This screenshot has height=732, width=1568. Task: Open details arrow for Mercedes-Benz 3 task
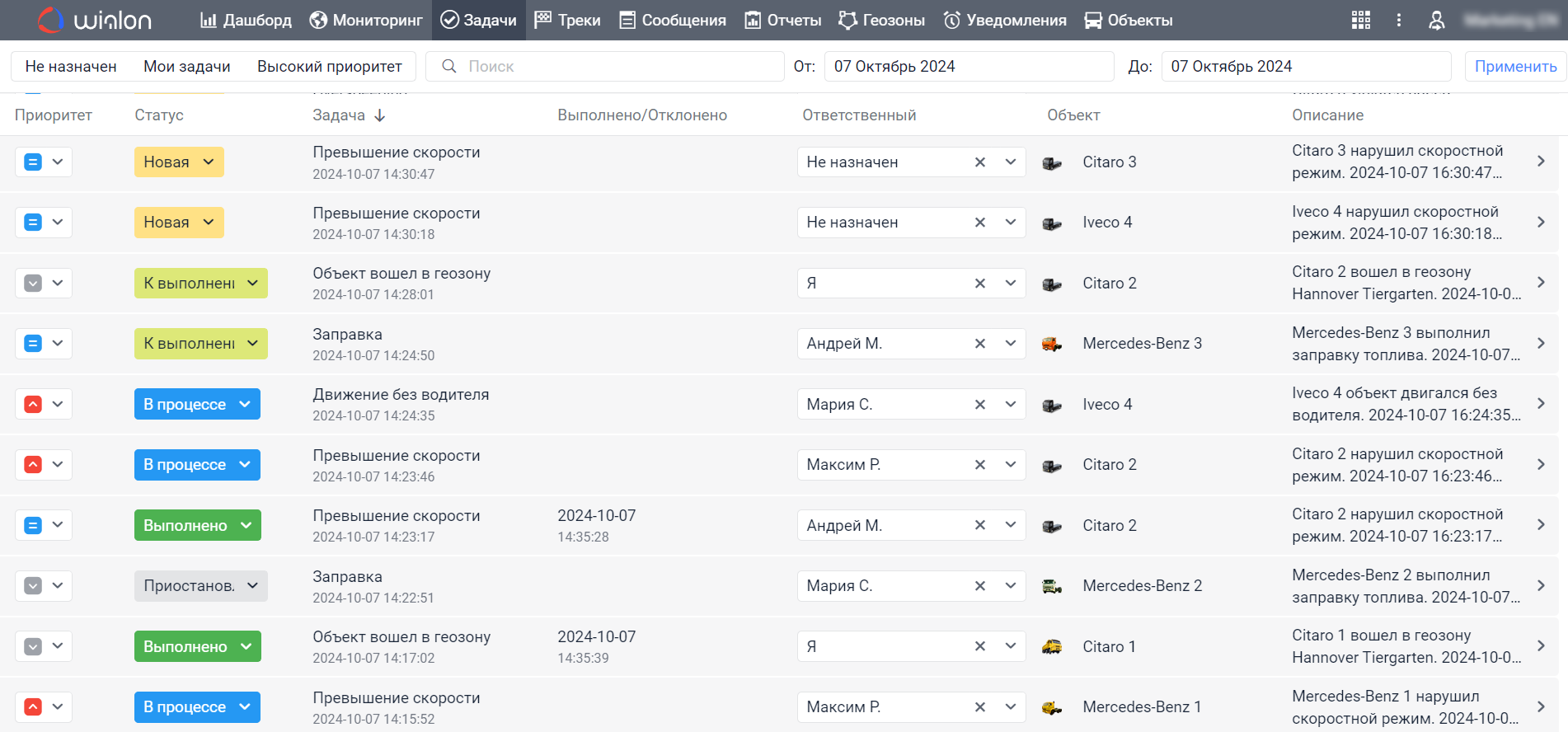click(x=1541, y=343)
